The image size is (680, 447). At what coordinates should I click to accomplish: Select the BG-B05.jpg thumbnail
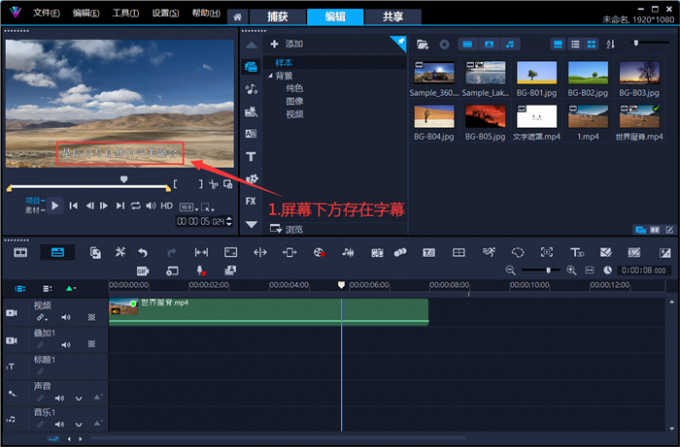click(486, 117)
